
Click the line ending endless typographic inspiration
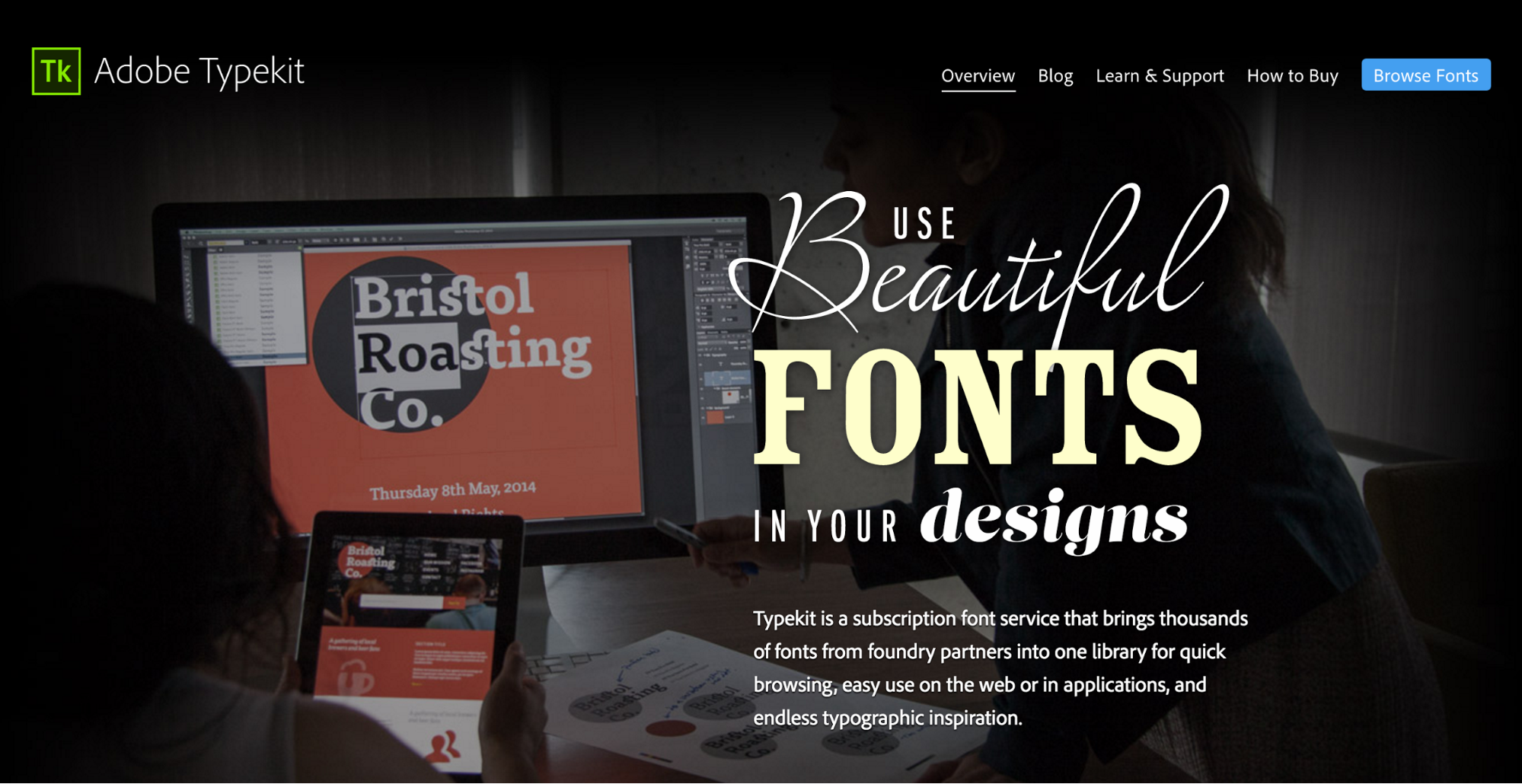pos(888,718)
